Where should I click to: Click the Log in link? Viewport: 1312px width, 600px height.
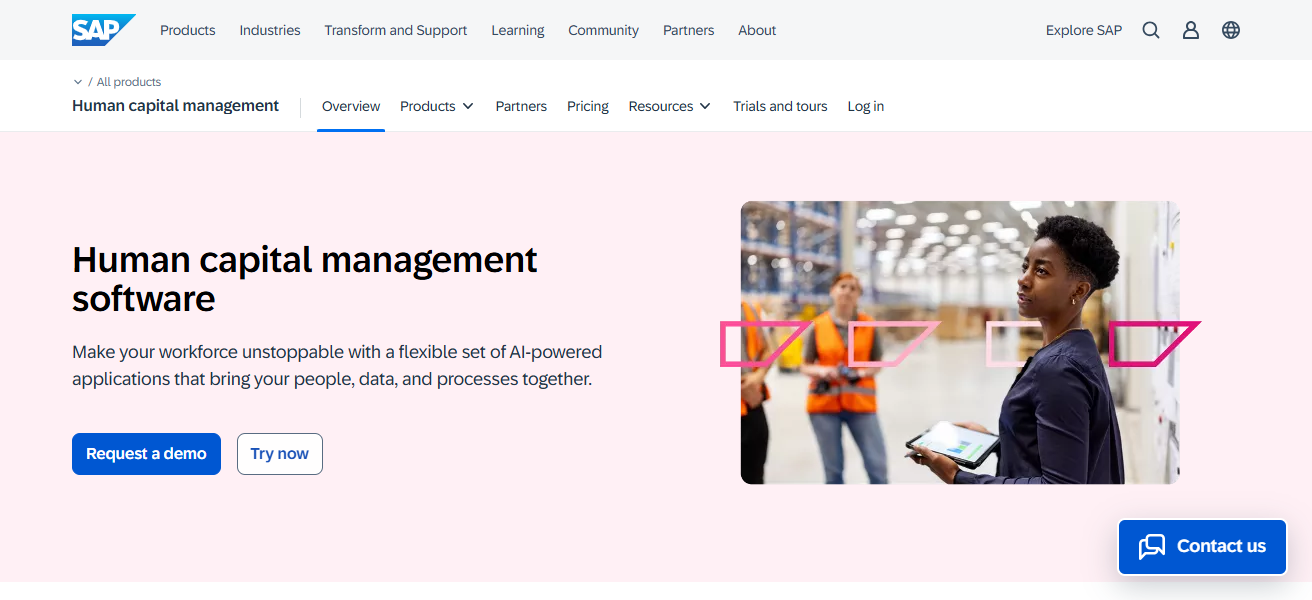tap(865, 106)
